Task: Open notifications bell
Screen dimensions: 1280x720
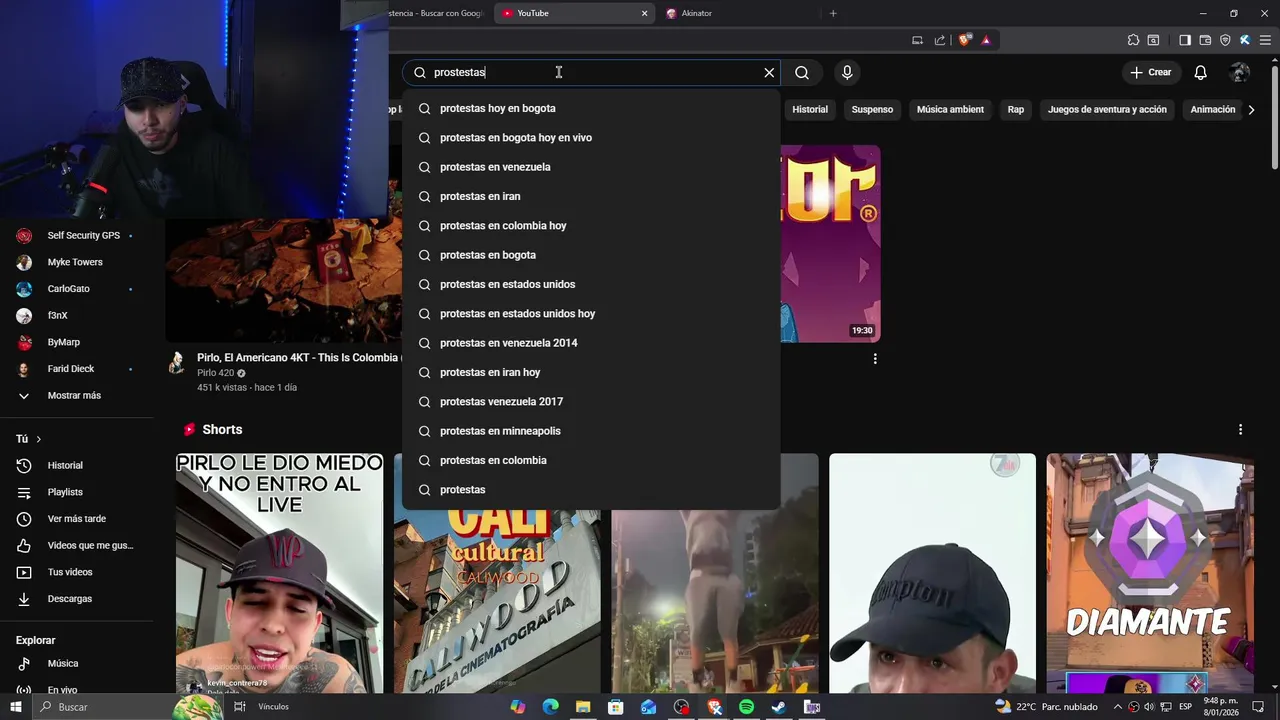Action: click(x=1200, y=72)
